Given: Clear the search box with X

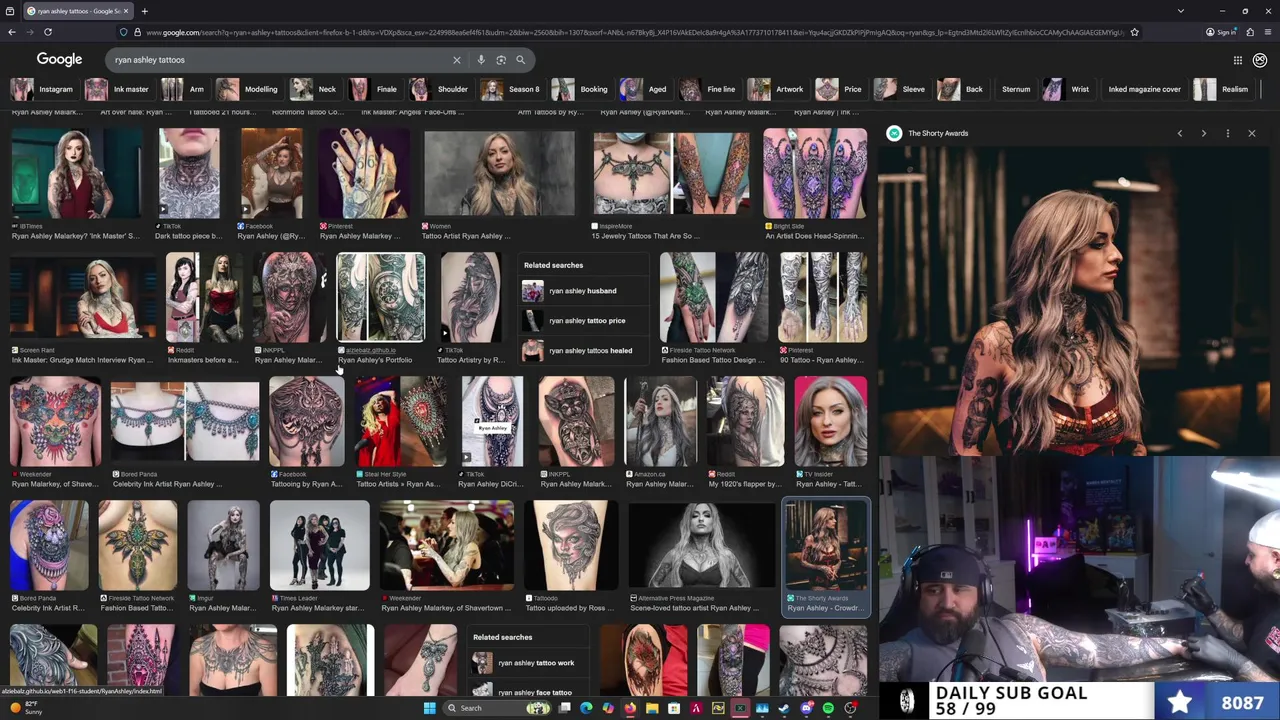Looking at the screenshot, I should [x=457, y=60].
